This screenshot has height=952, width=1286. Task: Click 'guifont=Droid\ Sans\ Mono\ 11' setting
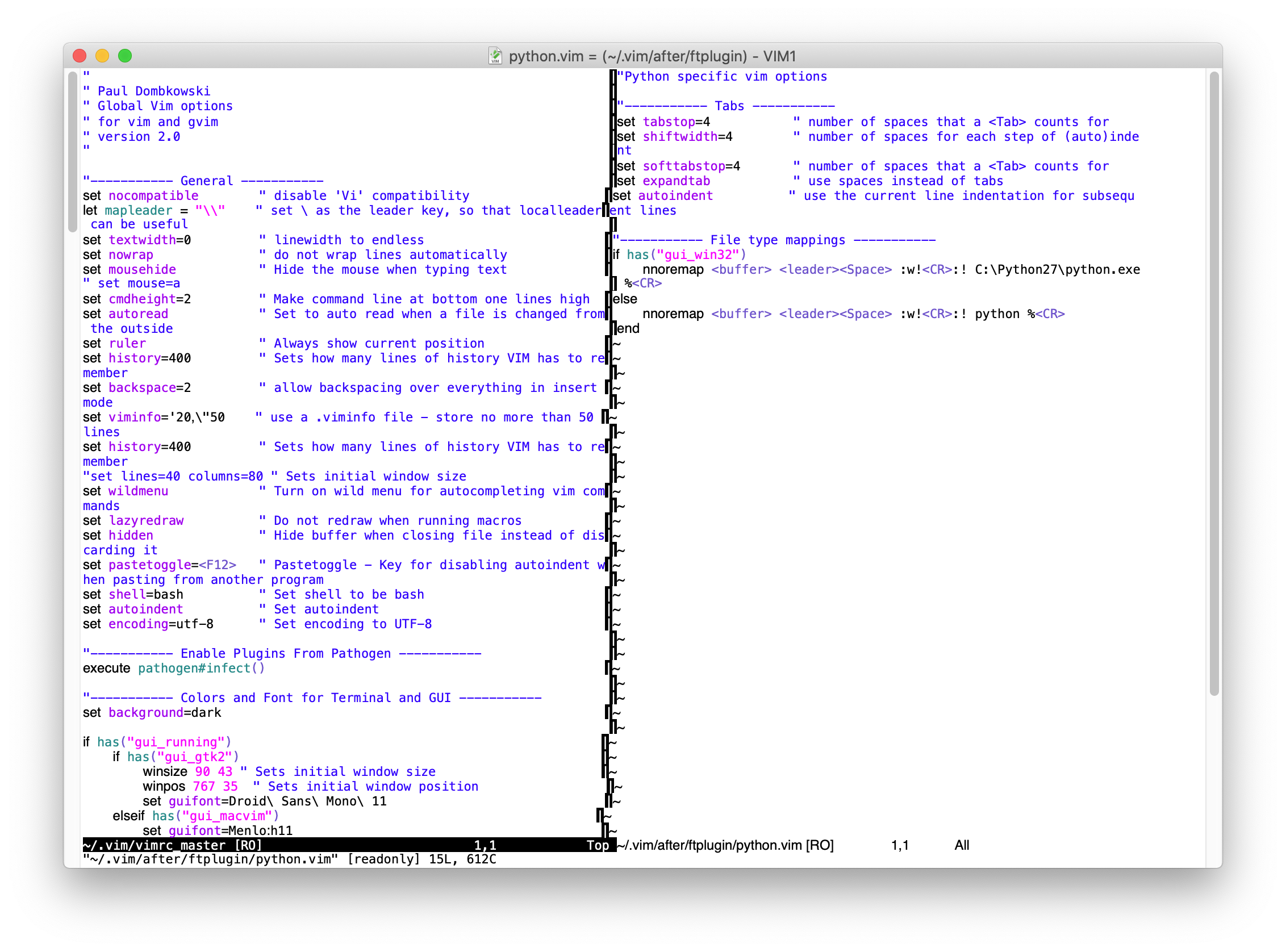click(278, 801)
